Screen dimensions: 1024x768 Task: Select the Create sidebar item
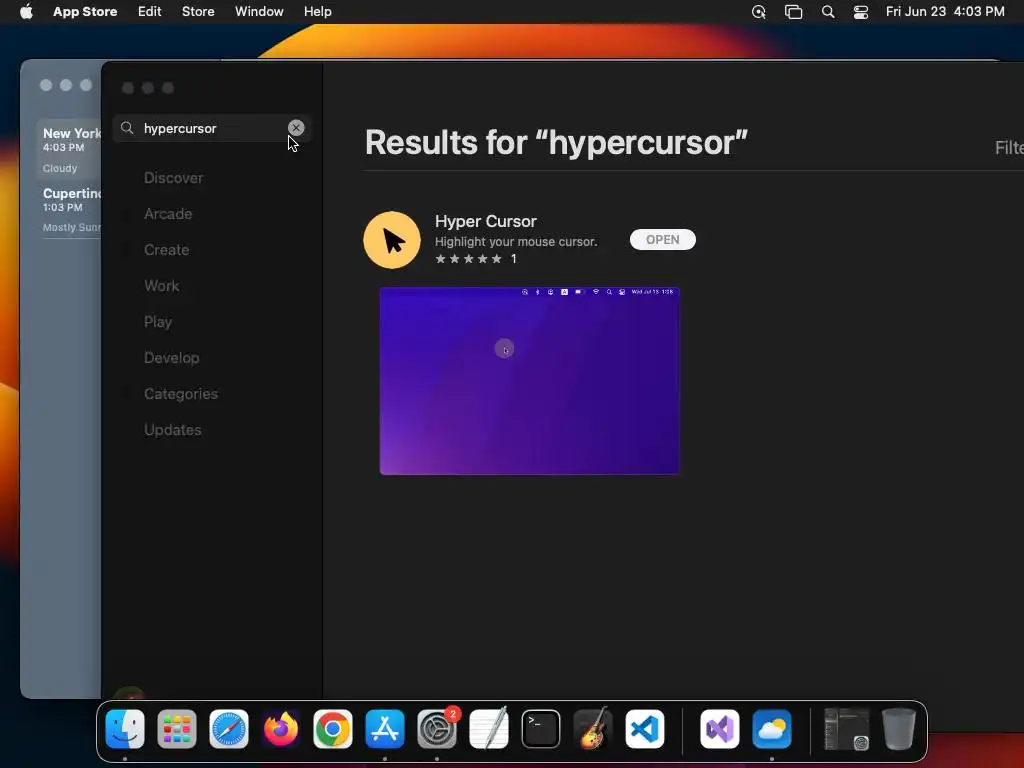point(167,249)
